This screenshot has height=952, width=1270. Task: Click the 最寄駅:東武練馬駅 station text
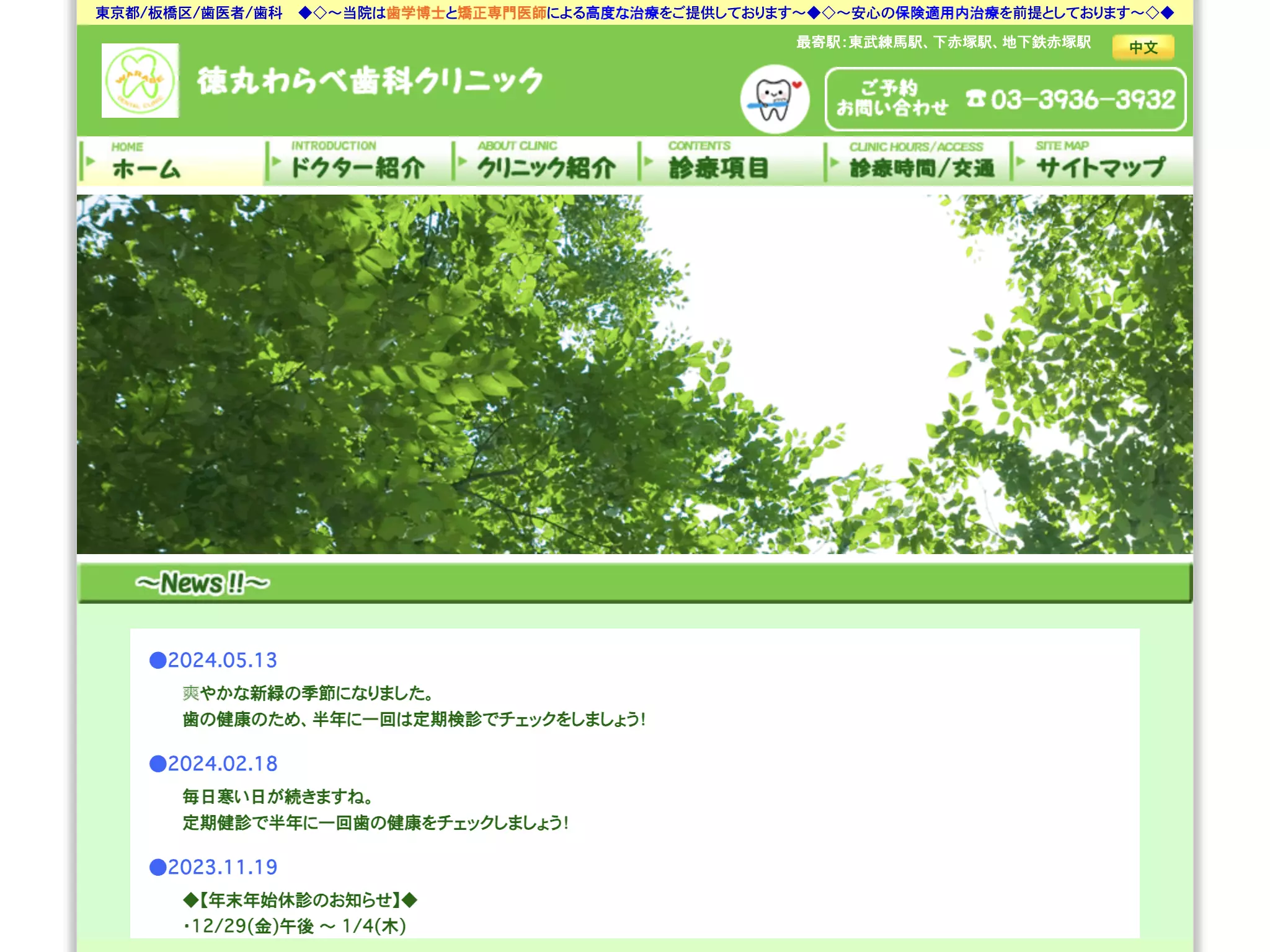click(943, 42)
